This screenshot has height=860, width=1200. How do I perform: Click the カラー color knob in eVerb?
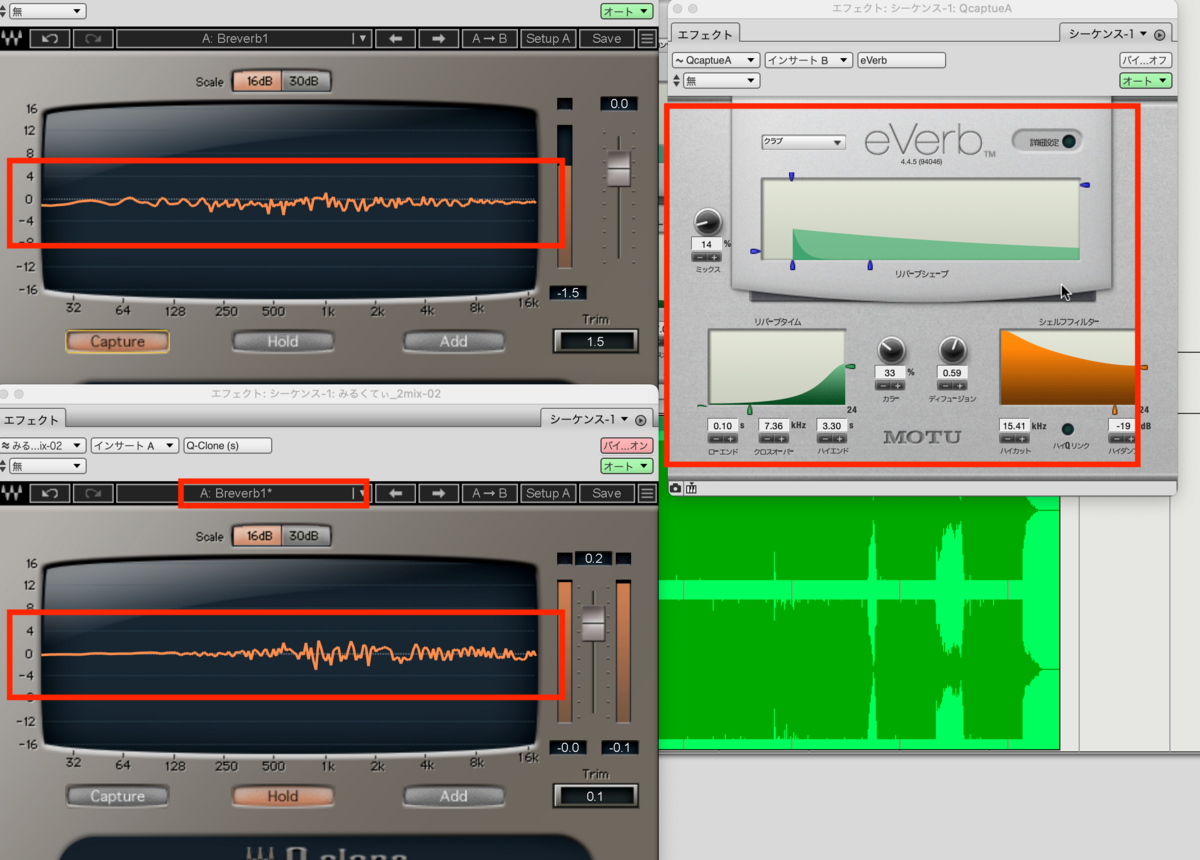click(892, 350)
